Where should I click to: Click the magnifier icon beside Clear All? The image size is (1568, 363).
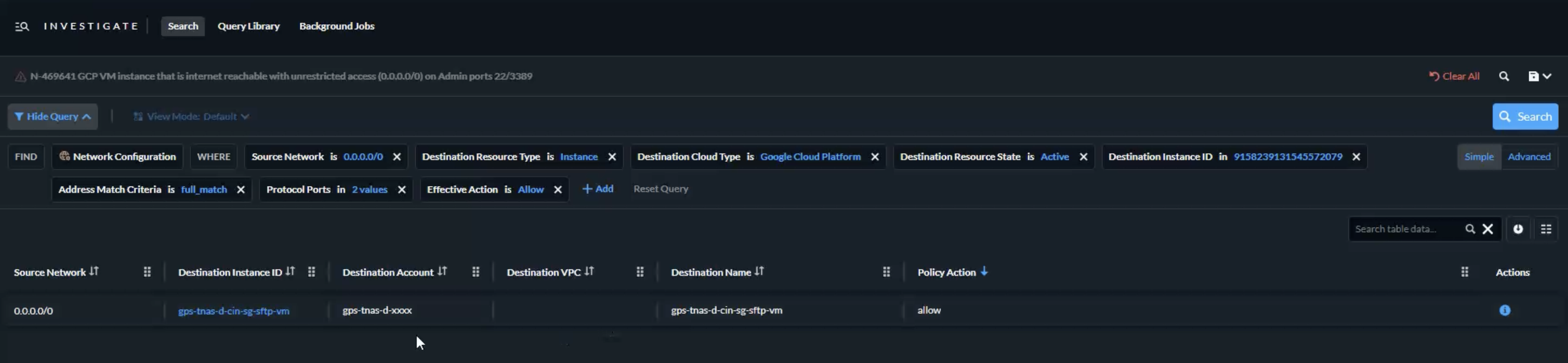click(x=1504, y=76)
